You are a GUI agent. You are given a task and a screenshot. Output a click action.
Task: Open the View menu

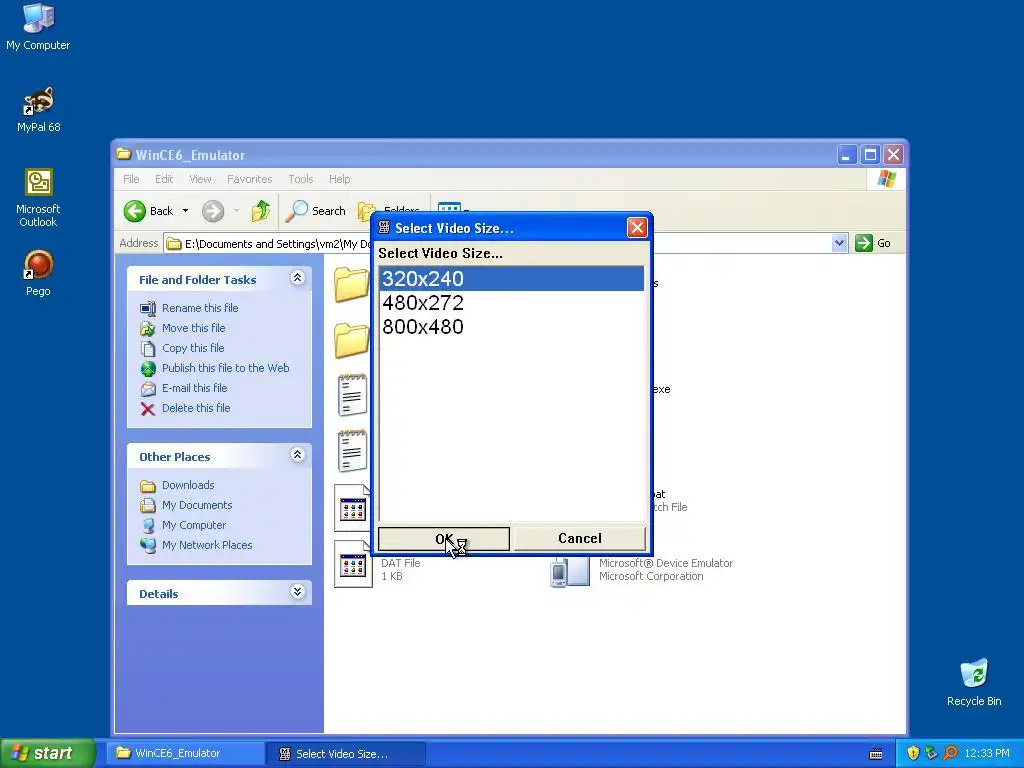200,179
